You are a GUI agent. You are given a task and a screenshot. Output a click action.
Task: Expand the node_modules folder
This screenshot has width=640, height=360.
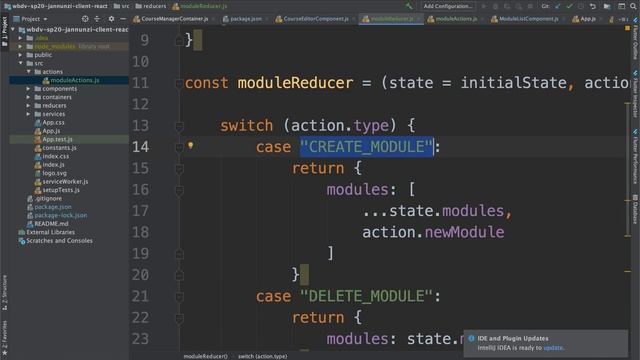point(21,47)
